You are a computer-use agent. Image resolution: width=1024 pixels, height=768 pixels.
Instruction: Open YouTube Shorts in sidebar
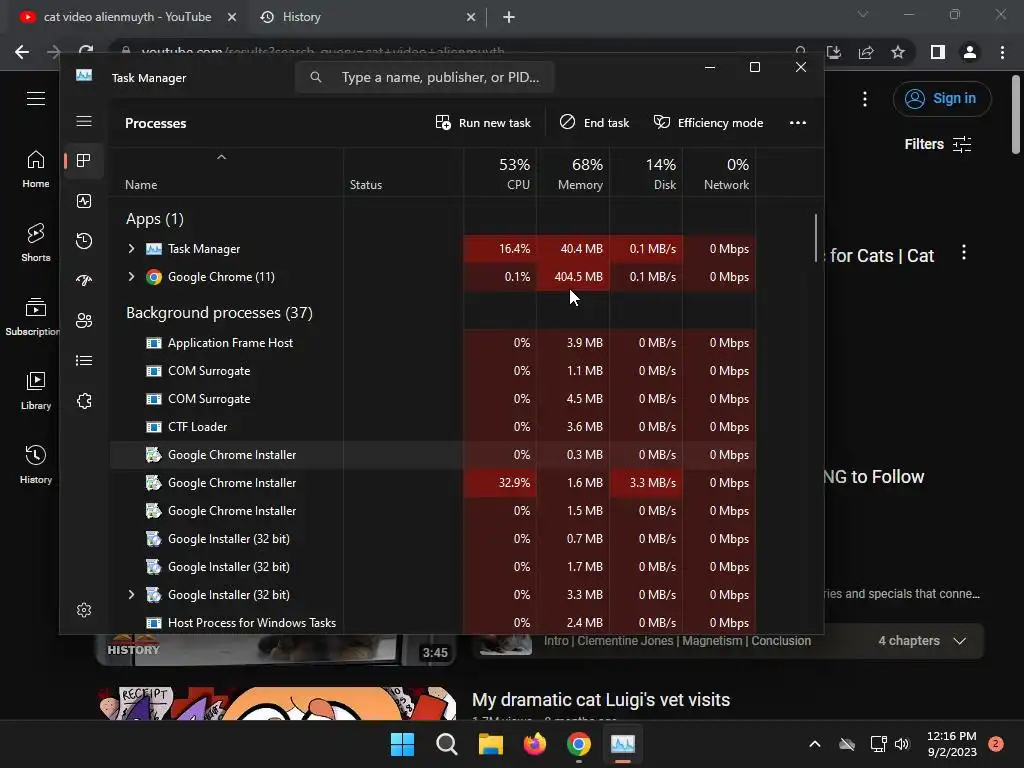pos(36,243)
